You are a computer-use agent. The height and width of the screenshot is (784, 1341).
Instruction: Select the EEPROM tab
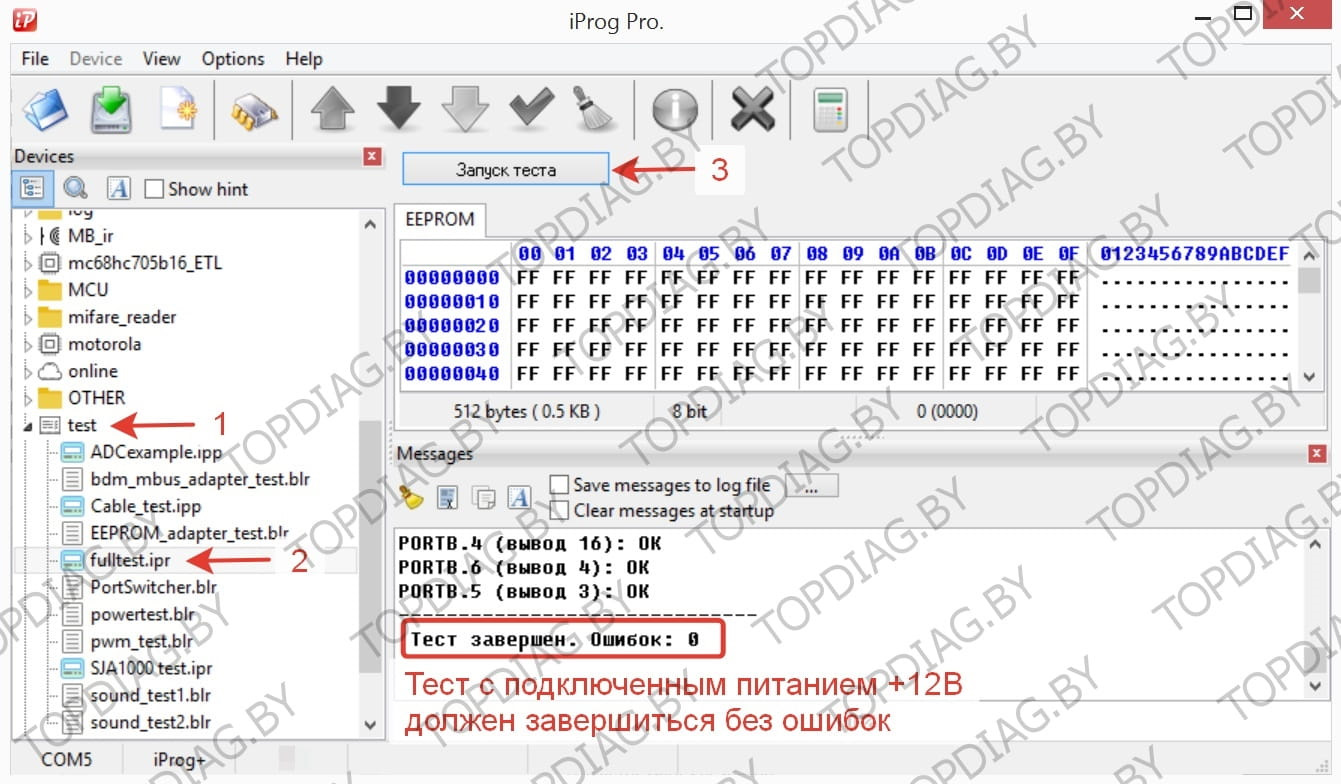pyautogui.click(x=441, y=219)
